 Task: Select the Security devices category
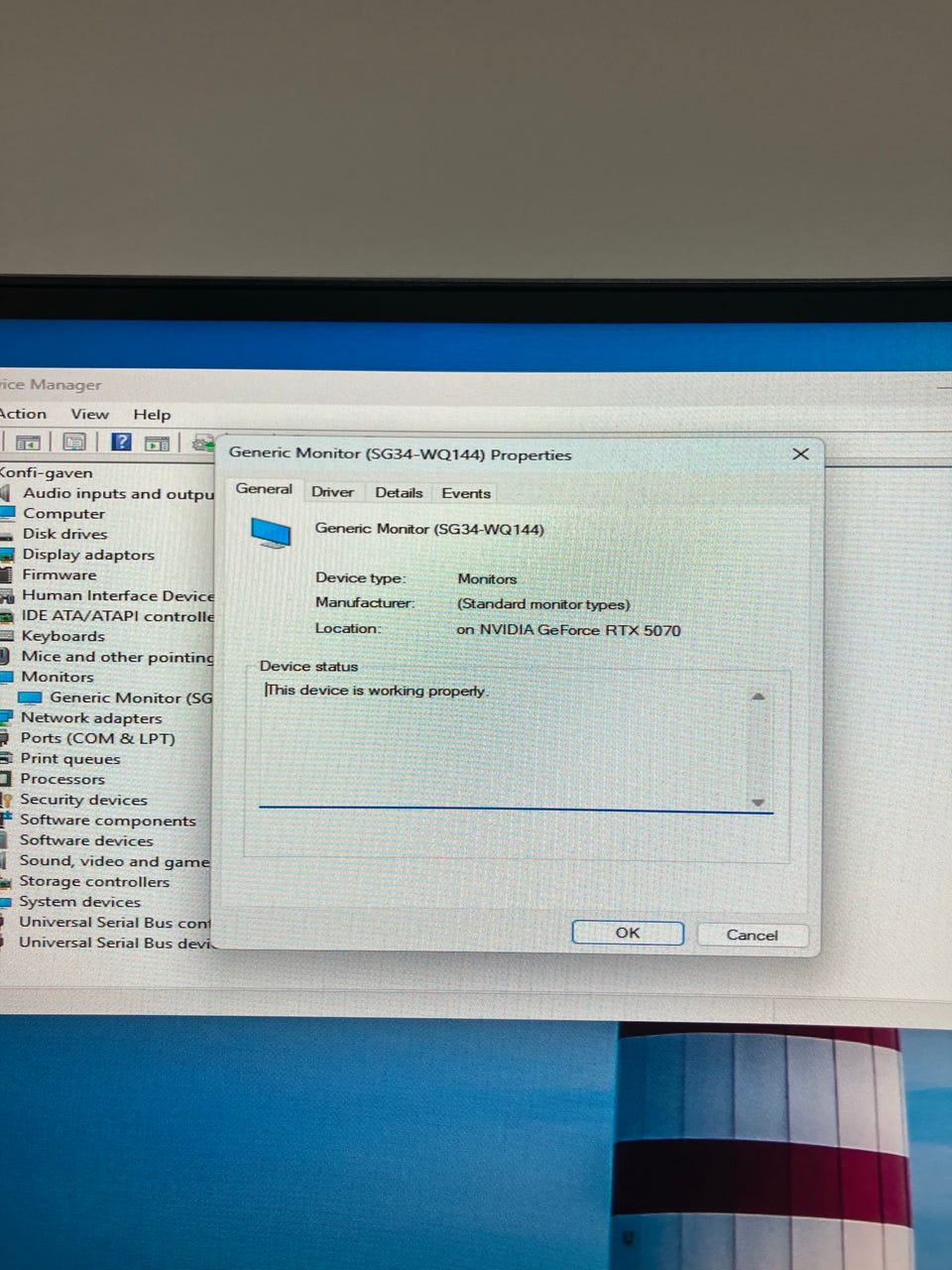click(83, 800)
